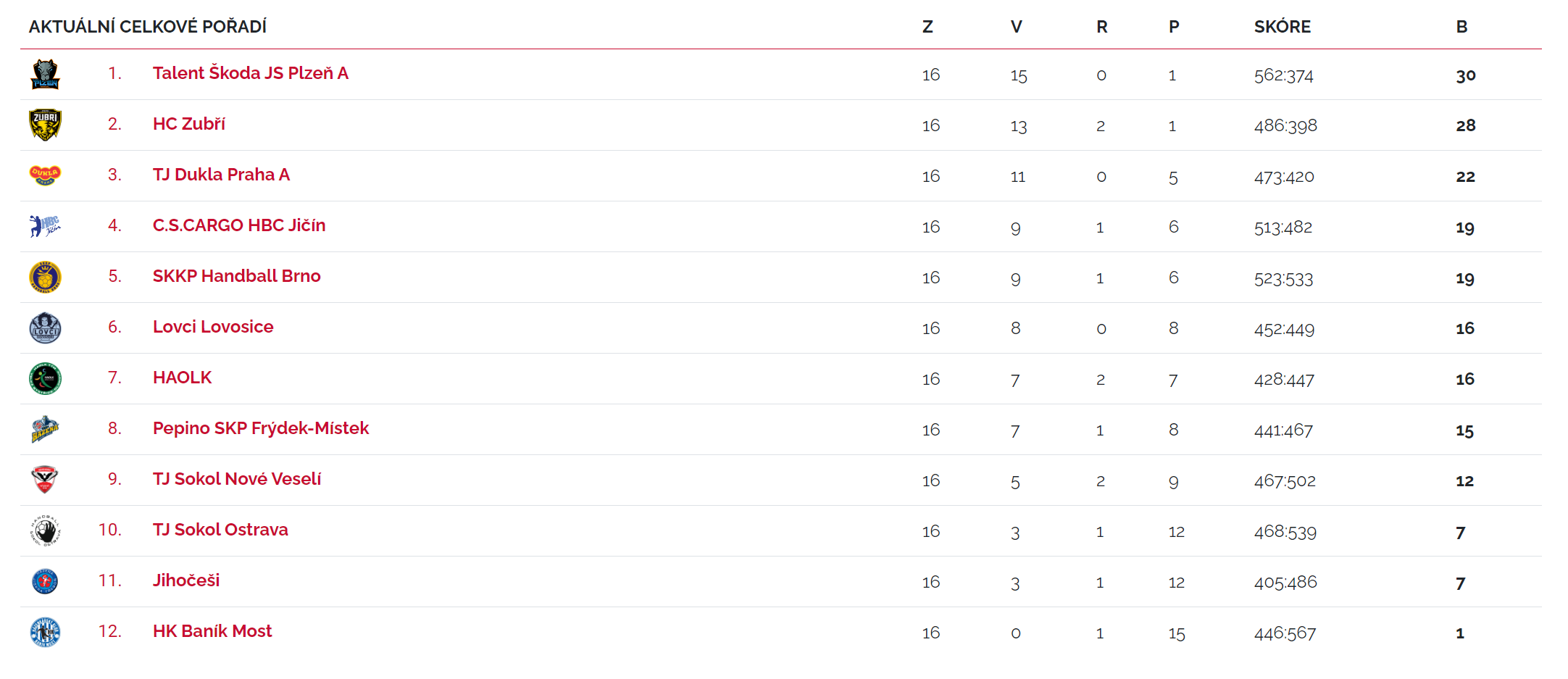
Task: Click the SKKP Handball Brno emblem
Action: click(x=45, y=277)
